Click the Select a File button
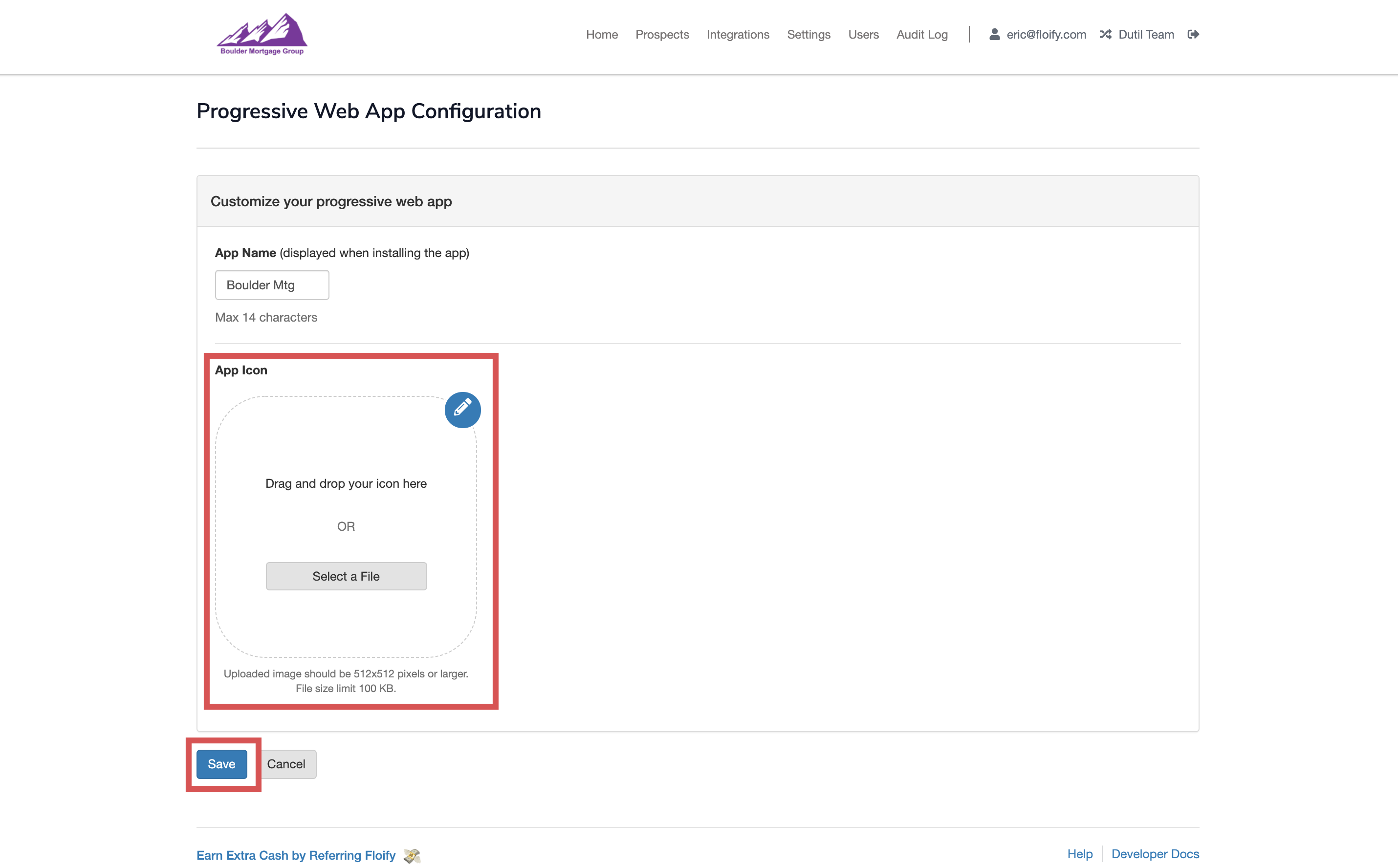The image size is (1398, 868). click(x=346, y=576)
